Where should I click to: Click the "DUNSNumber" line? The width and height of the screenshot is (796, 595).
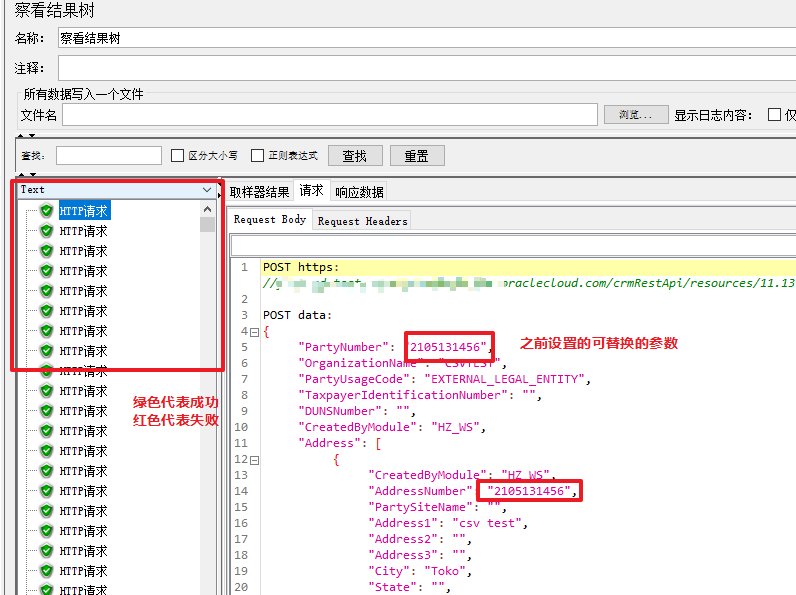357,411
